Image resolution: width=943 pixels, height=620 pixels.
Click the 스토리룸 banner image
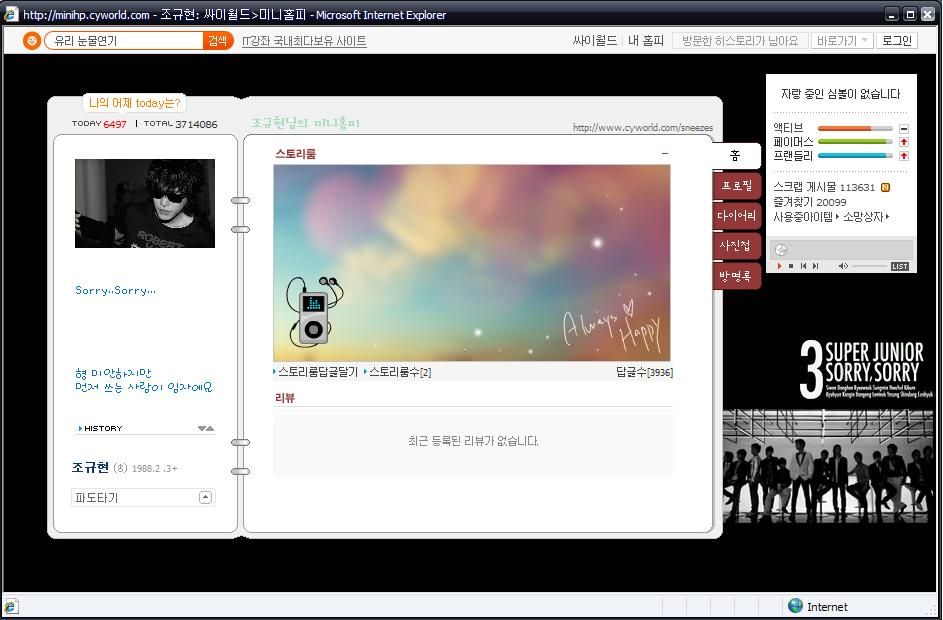click(472, 263)
